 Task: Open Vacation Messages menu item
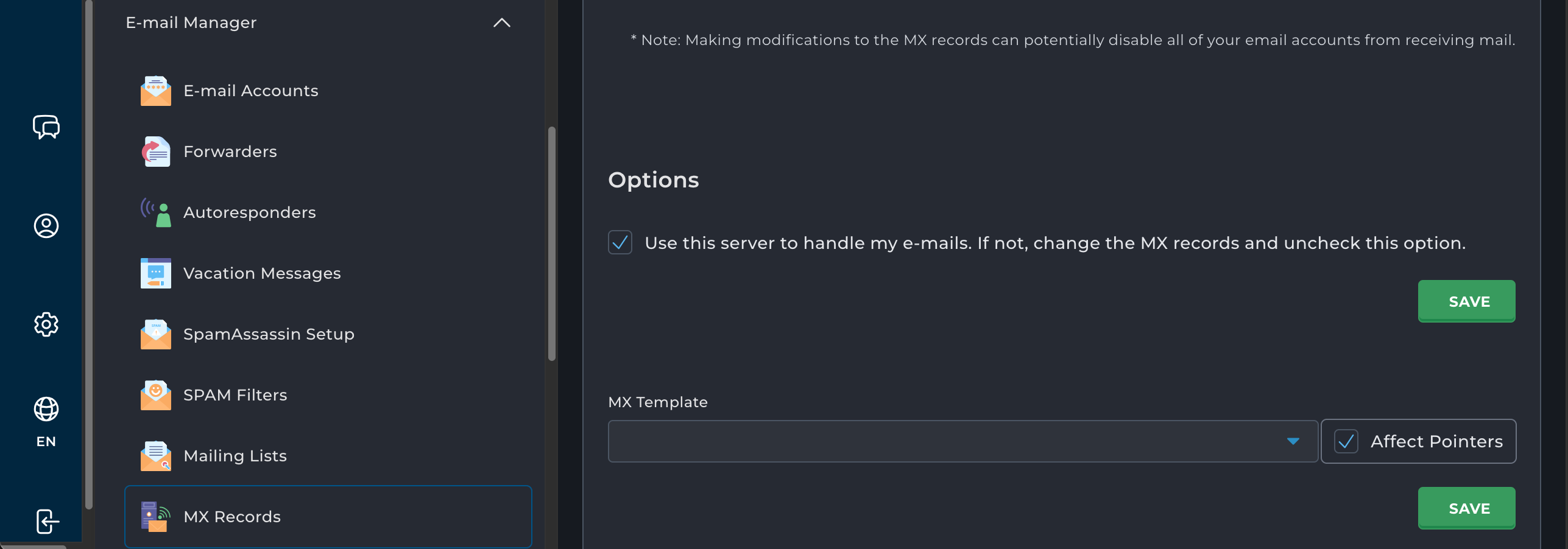(262, 273)
